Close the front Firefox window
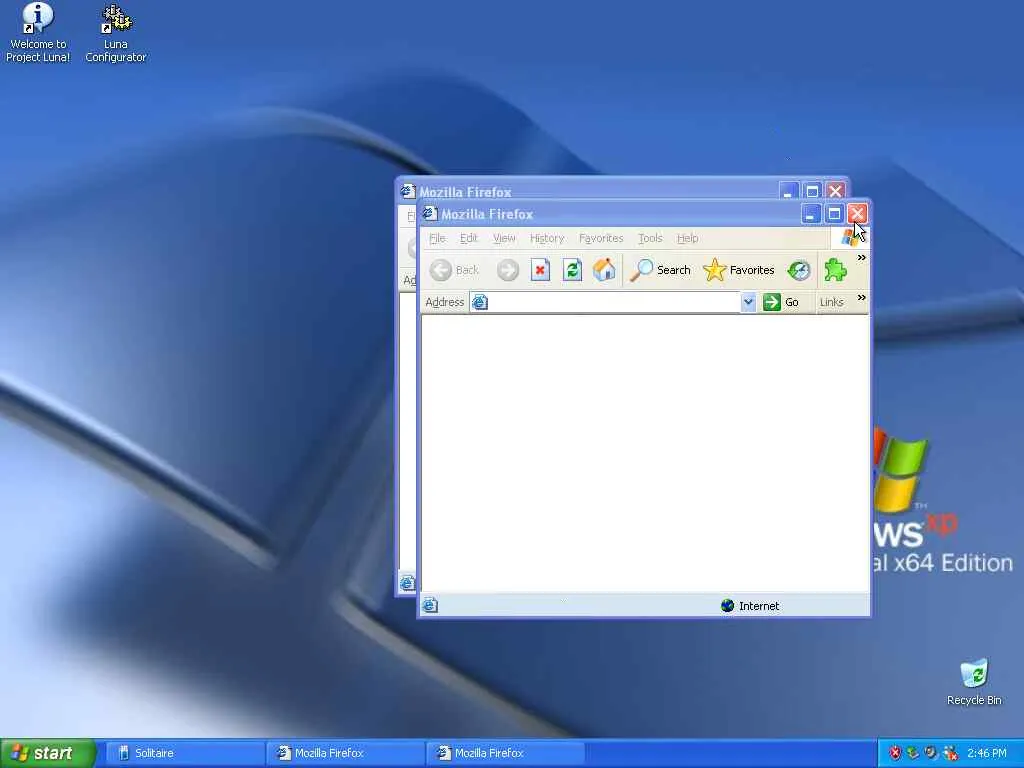1024x768 pixels. 857,214
